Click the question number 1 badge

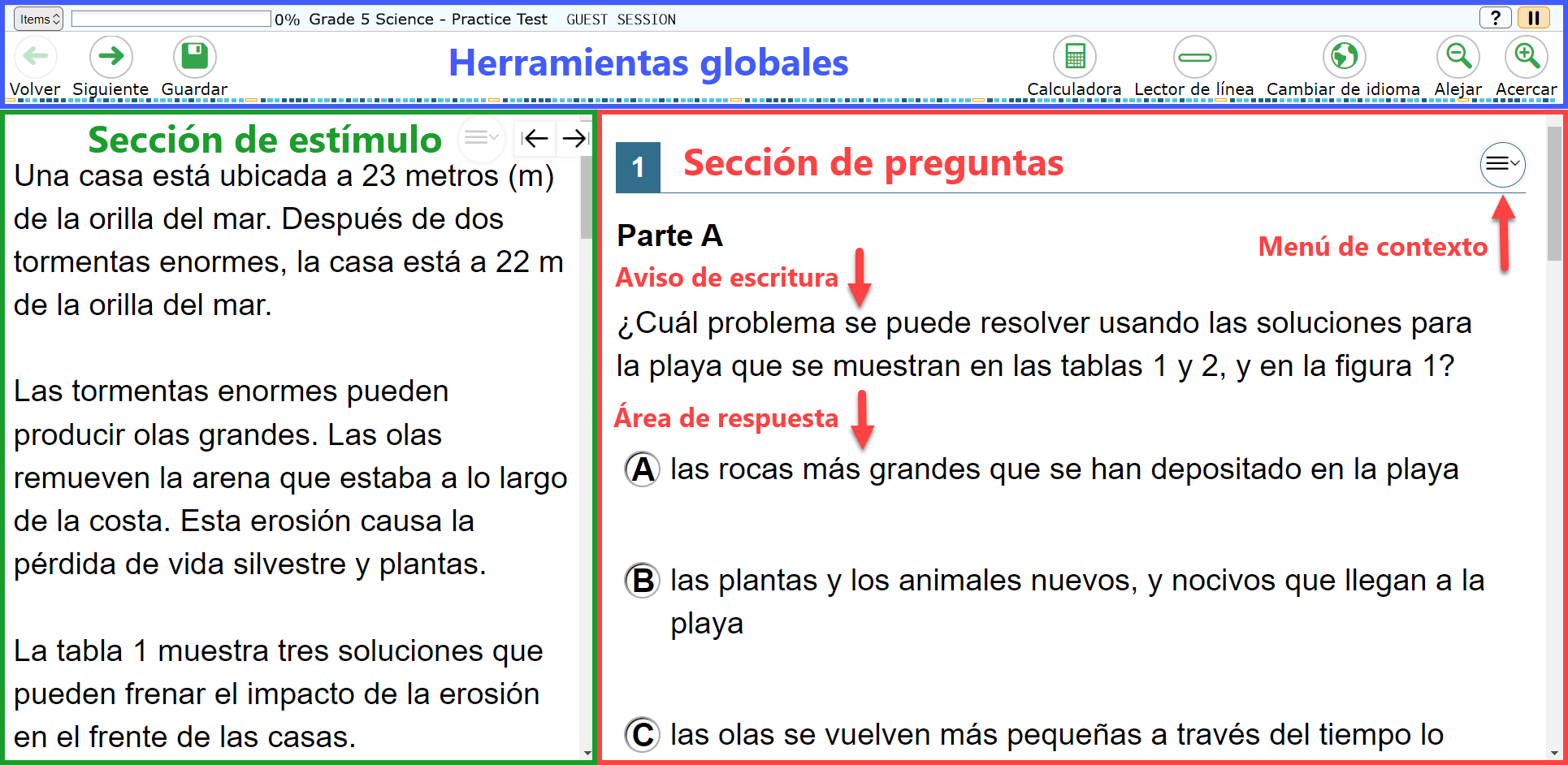(x=638, y=167)
